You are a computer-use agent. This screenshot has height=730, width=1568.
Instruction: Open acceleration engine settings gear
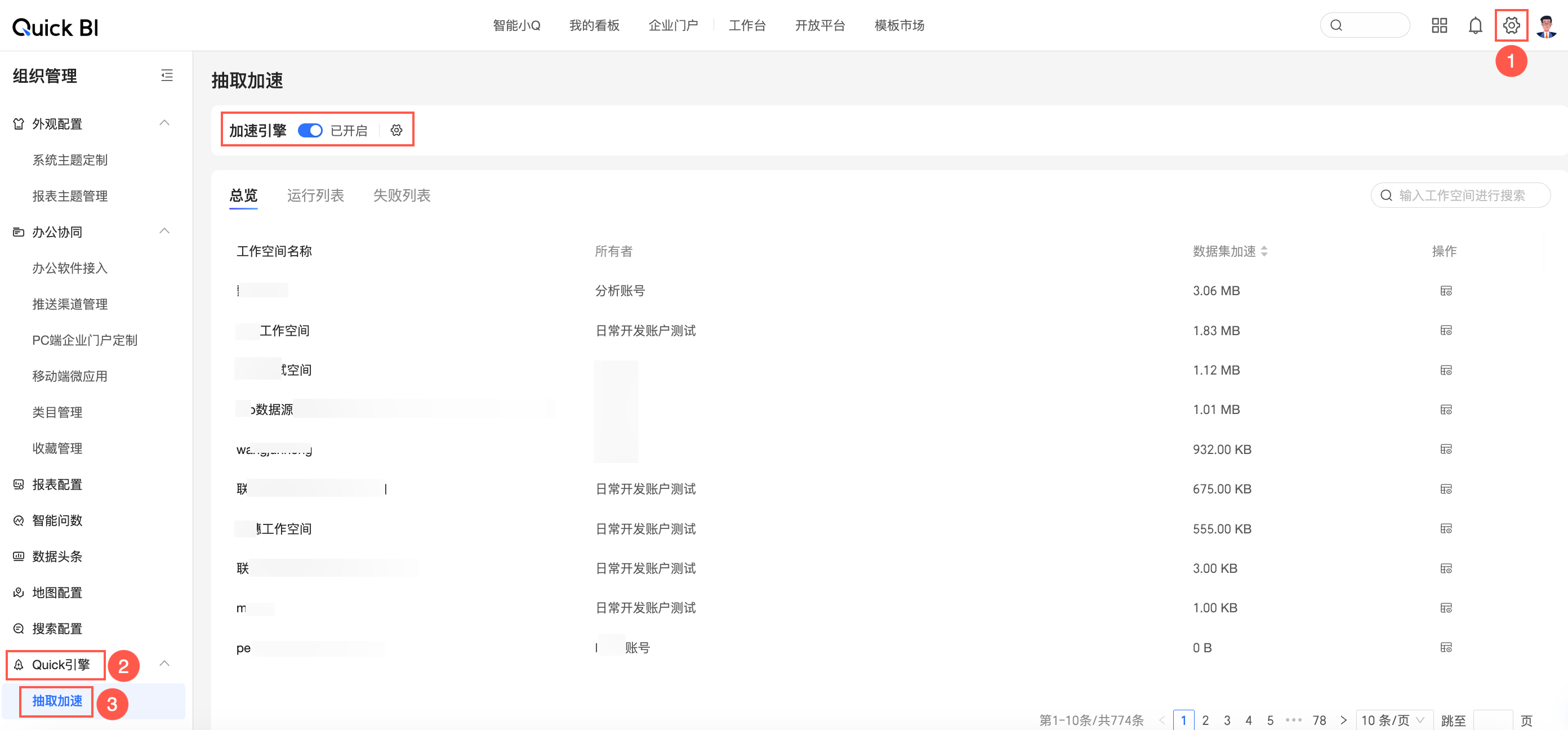[x=397, y=130]
